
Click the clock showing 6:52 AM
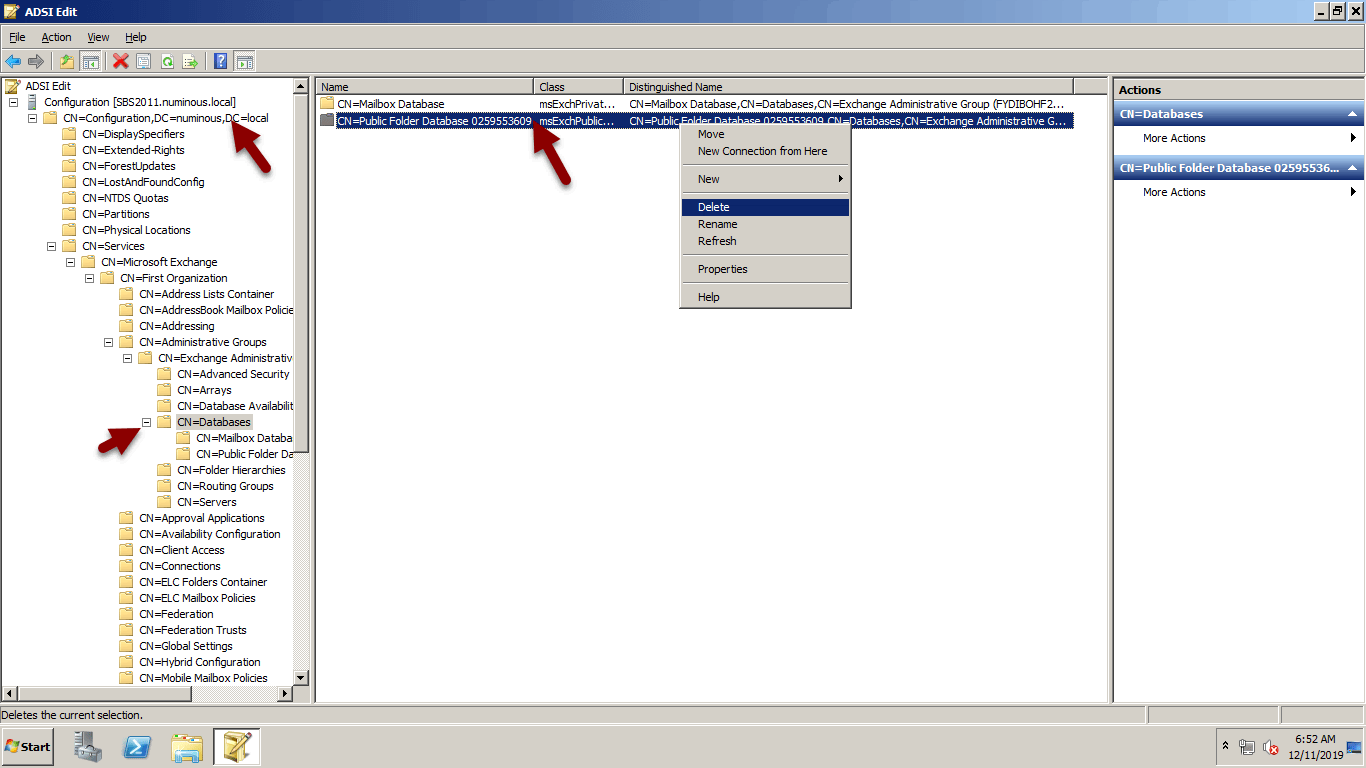1315,740
